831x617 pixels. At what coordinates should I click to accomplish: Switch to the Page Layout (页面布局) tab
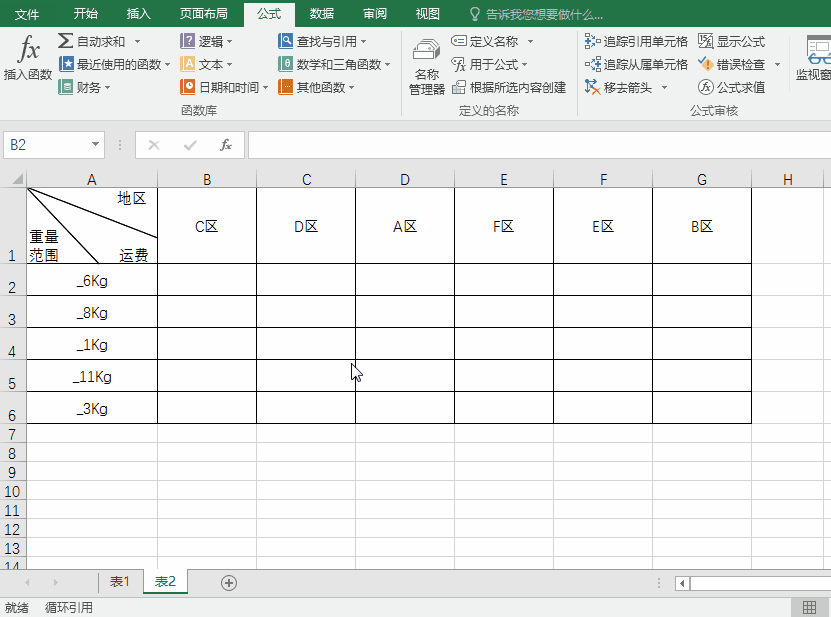[x=204, y=14]
